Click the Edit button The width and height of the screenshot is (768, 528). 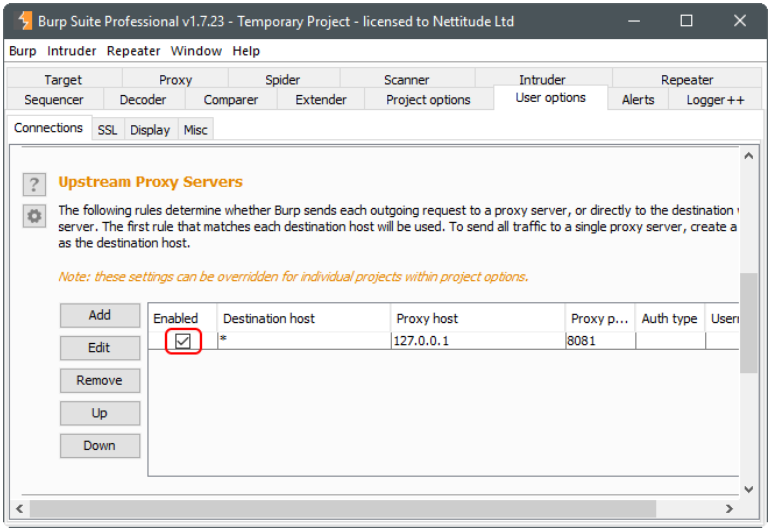(x=100, y=348)
